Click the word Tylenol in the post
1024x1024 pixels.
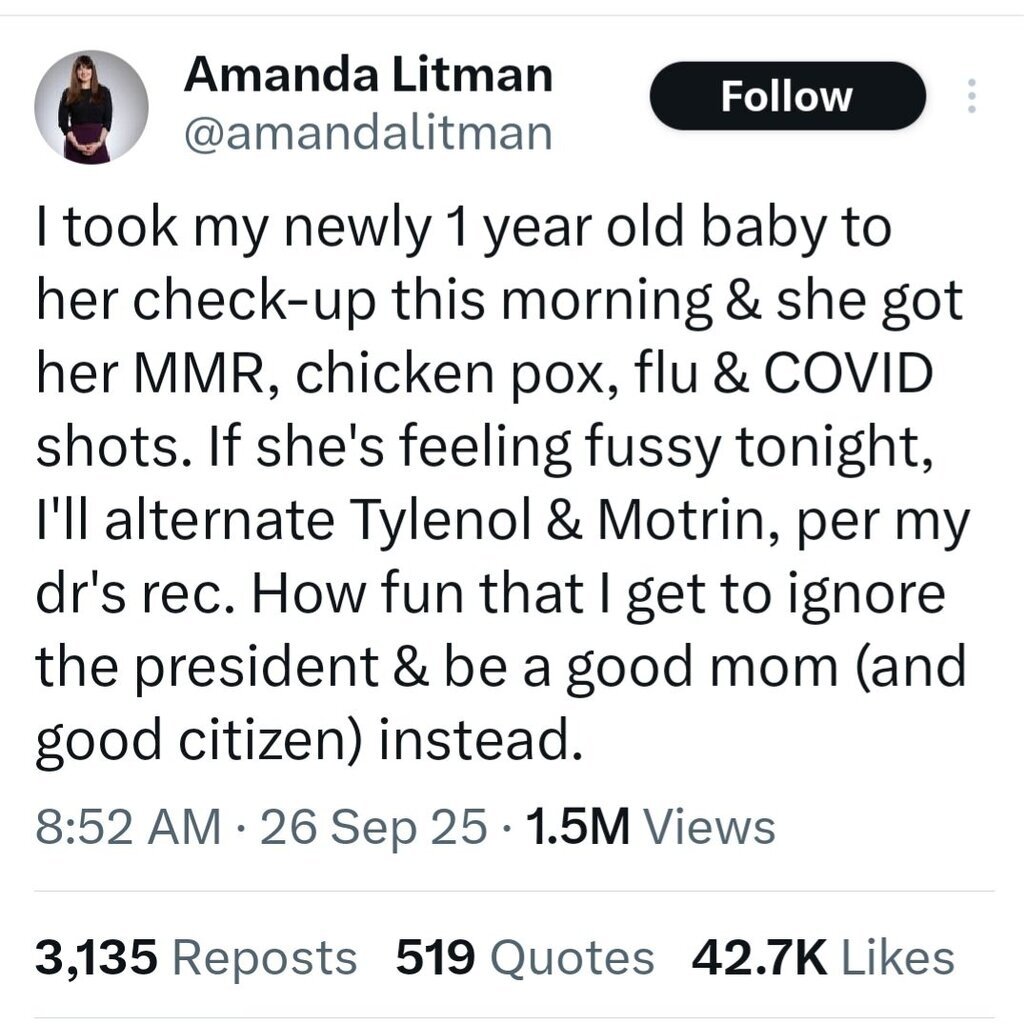click(x=453, y=523)
